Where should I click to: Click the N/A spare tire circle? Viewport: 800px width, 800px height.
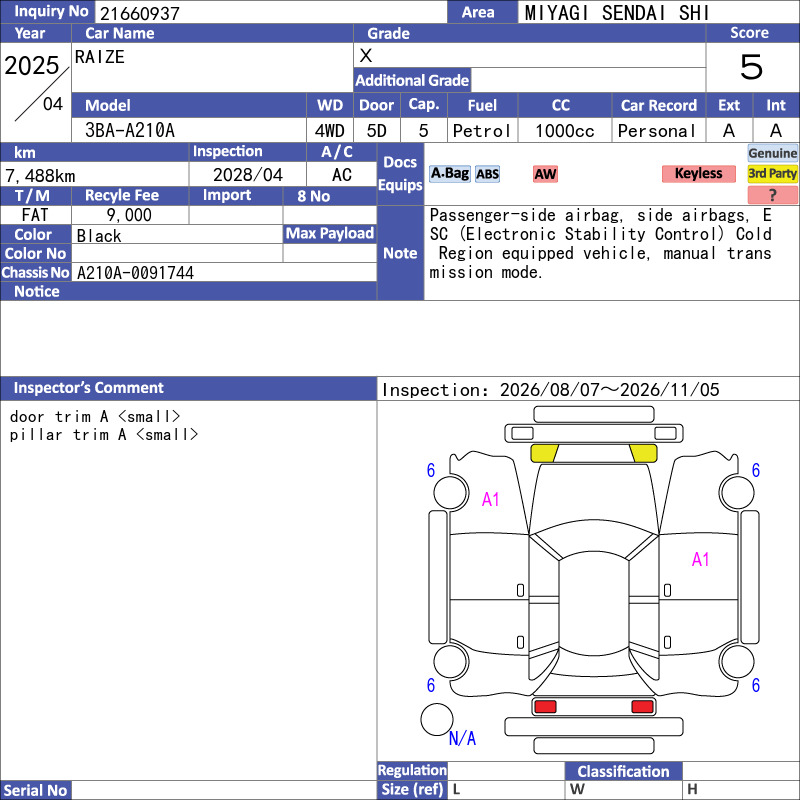pyautogui.click(x=437, y=719)
